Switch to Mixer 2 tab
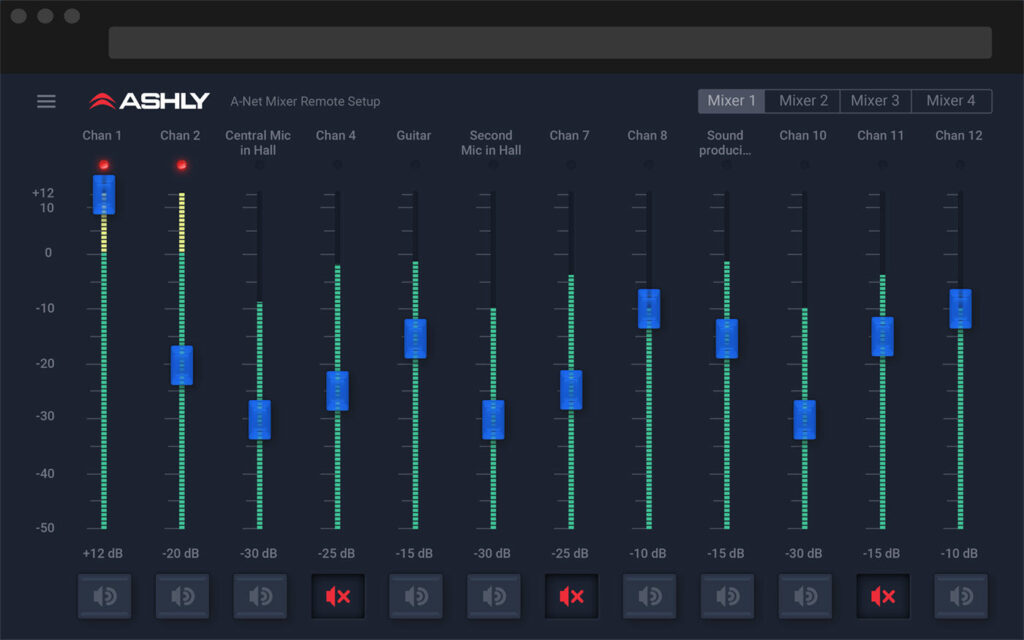1024x640 pixels. [x=803, y=101]
